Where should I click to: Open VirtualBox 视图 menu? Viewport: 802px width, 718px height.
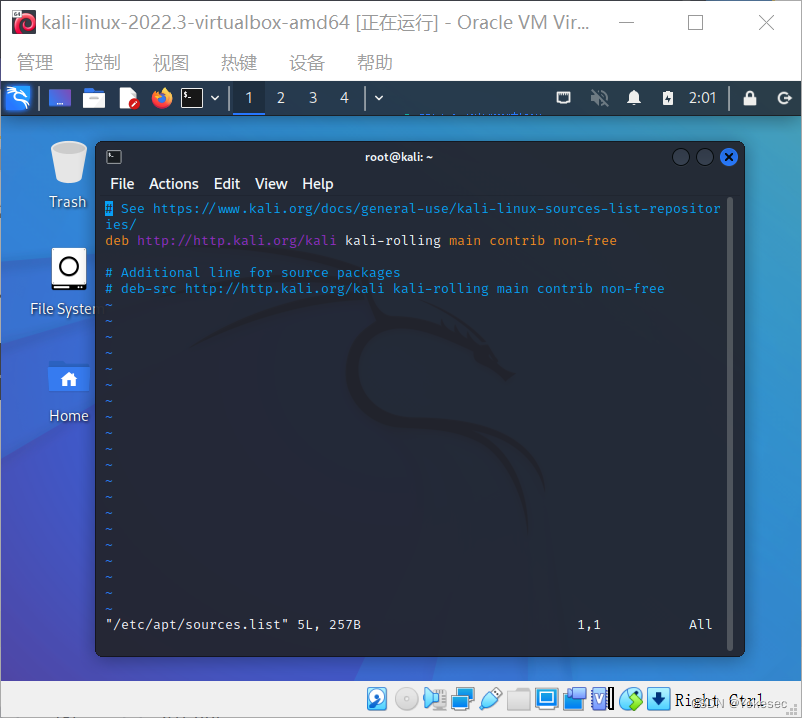171,62
